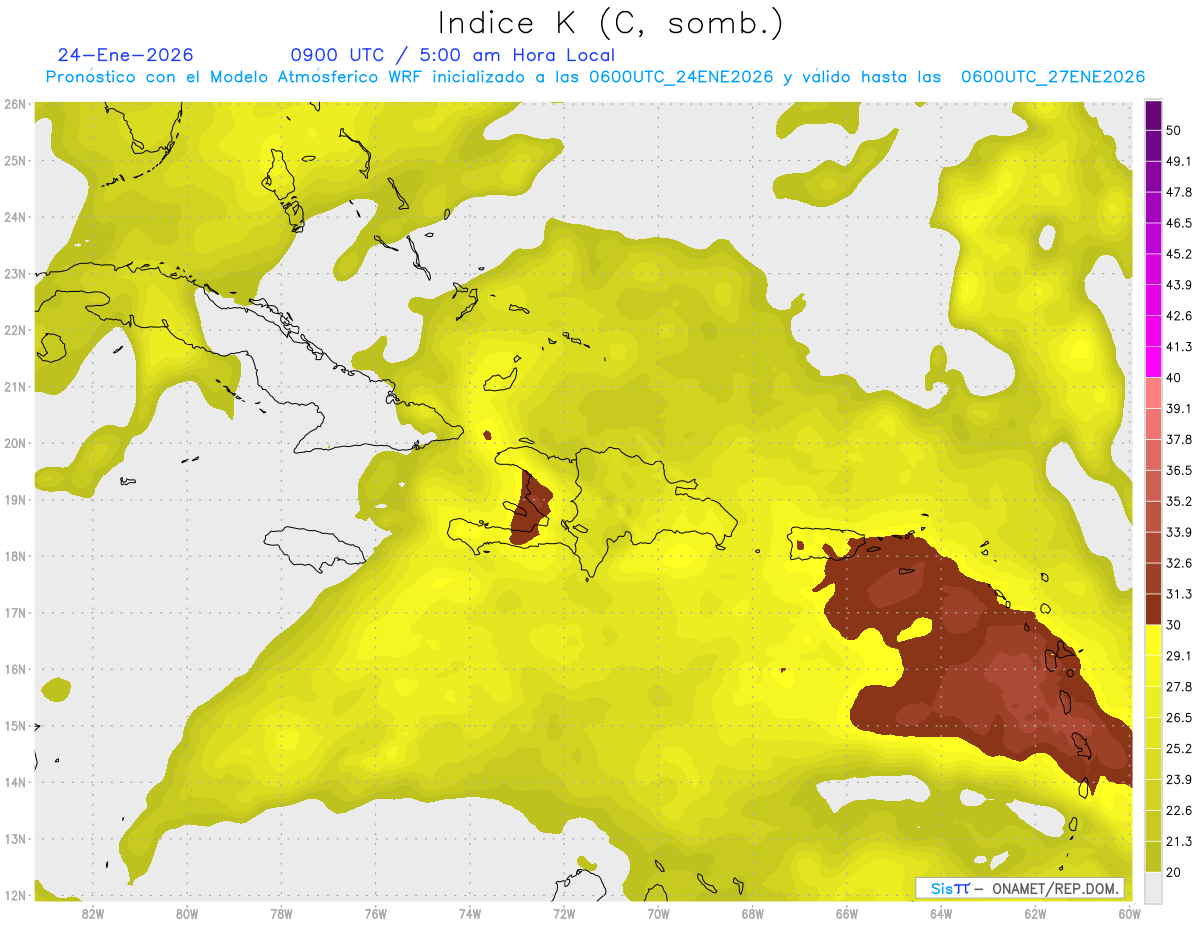Click the colorbar value 45.2
1200x927 pixels.
pos(1179,254)
